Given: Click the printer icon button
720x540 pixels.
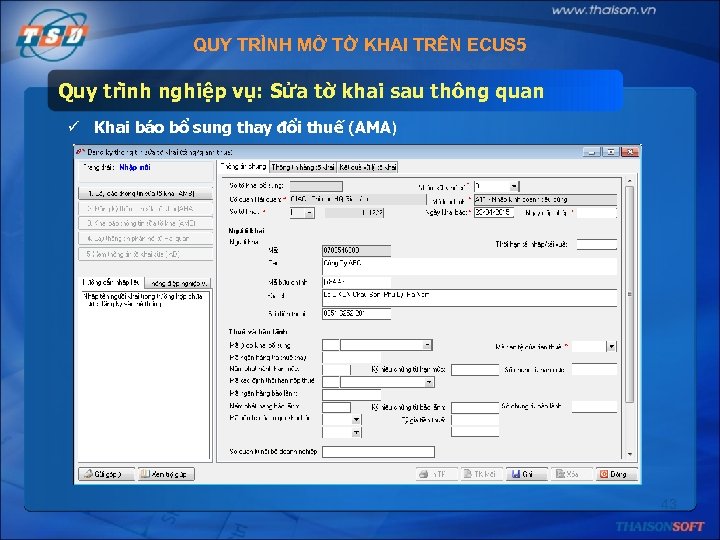Looking at the screenshot, I should (436, 474).
